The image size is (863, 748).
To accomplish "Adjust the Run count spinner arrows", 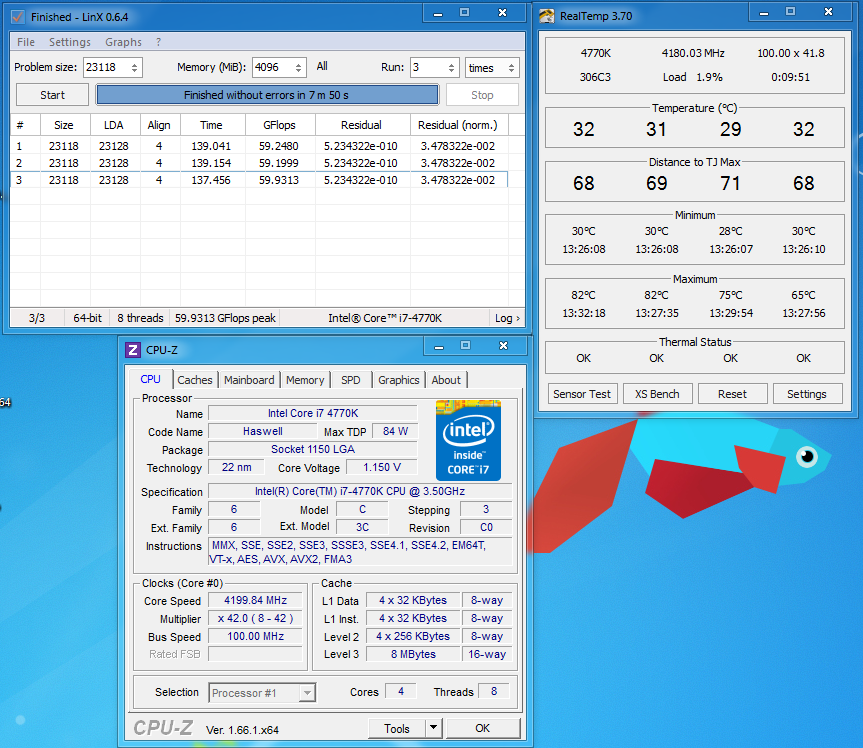I will click(451, 68).
